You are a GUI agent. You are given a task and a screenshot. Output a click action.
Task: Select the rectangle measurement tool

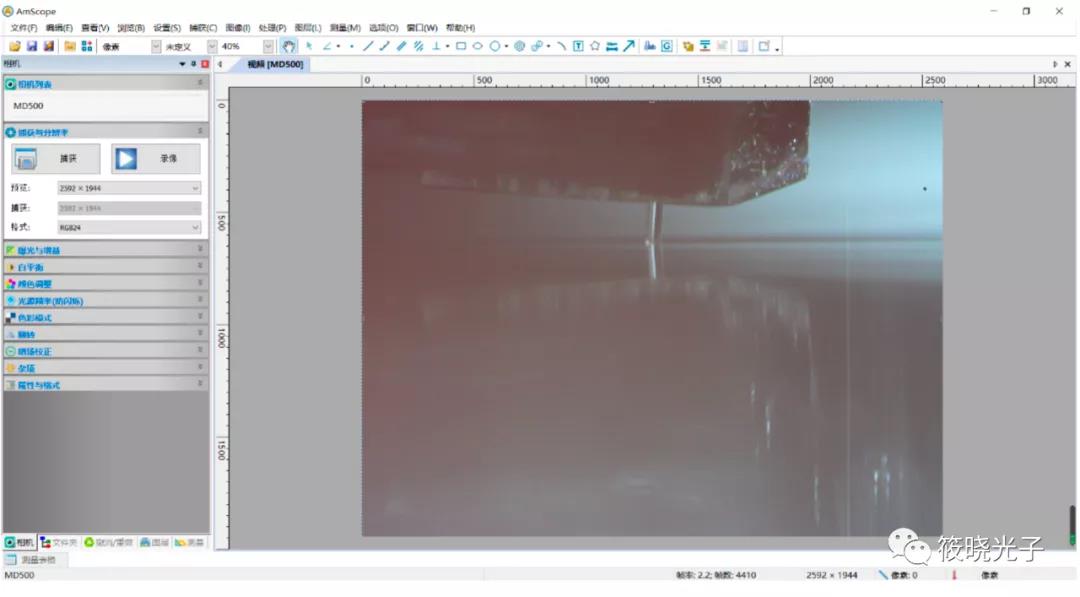tap(461, 46)
